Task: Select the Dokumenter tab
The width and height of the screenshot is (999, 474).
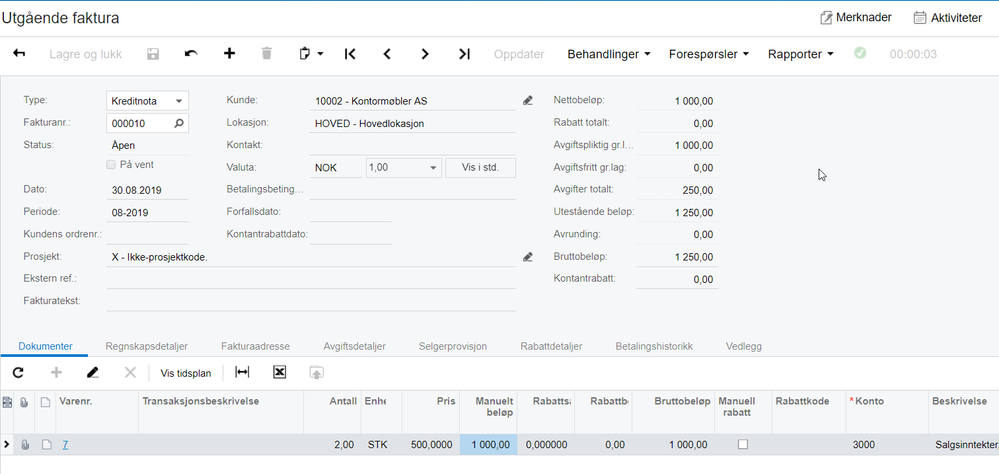Action: coord(45,346)
